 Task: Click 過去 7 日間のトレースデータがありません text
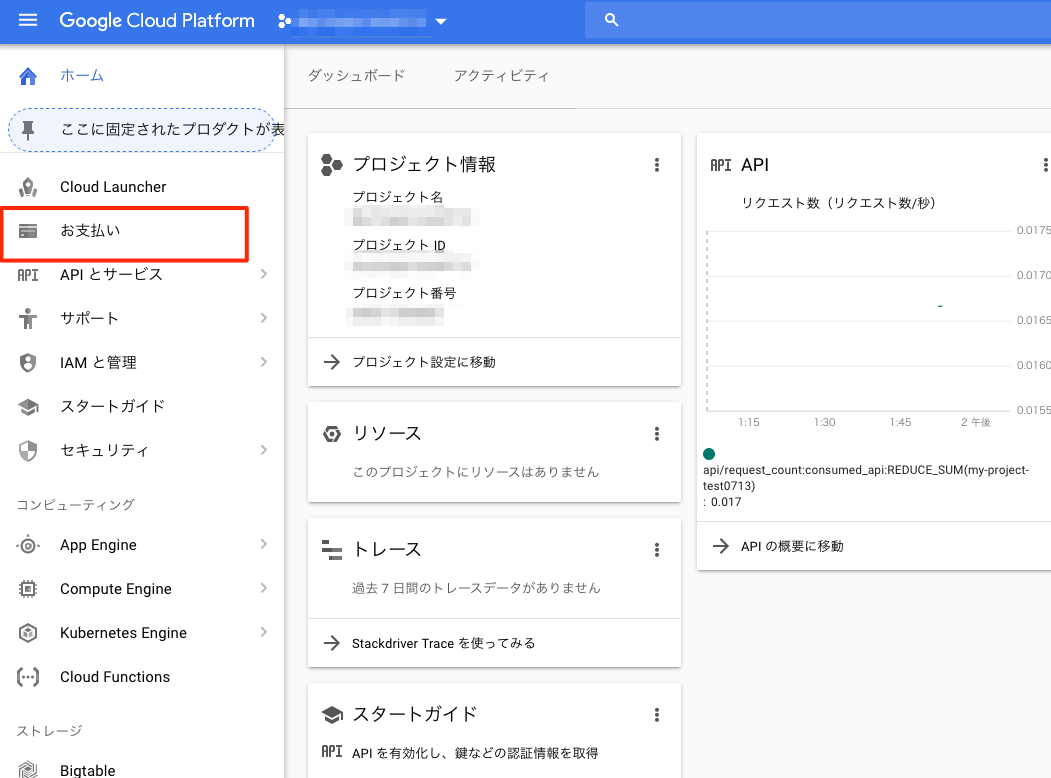pos(477,588)
